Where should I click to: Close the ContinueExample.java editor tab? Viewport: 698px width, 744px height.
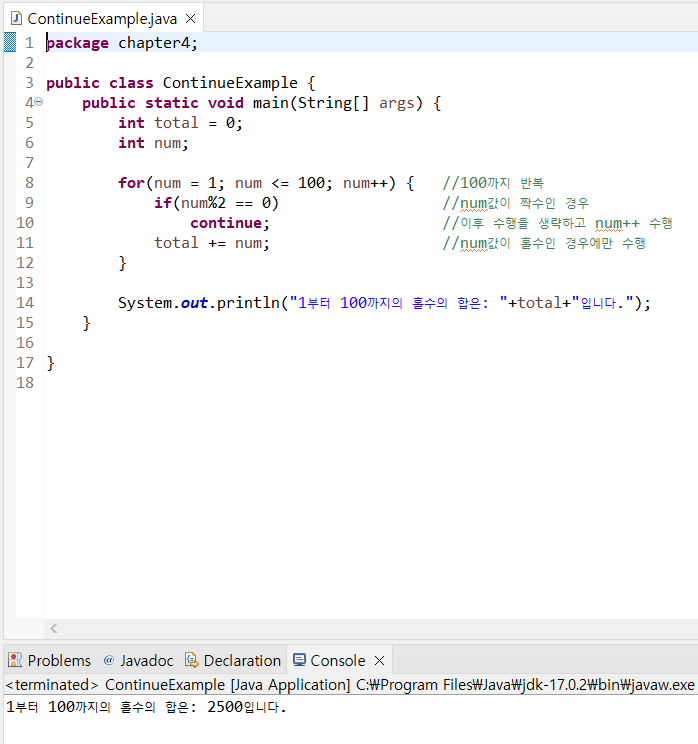coord(190,19)
